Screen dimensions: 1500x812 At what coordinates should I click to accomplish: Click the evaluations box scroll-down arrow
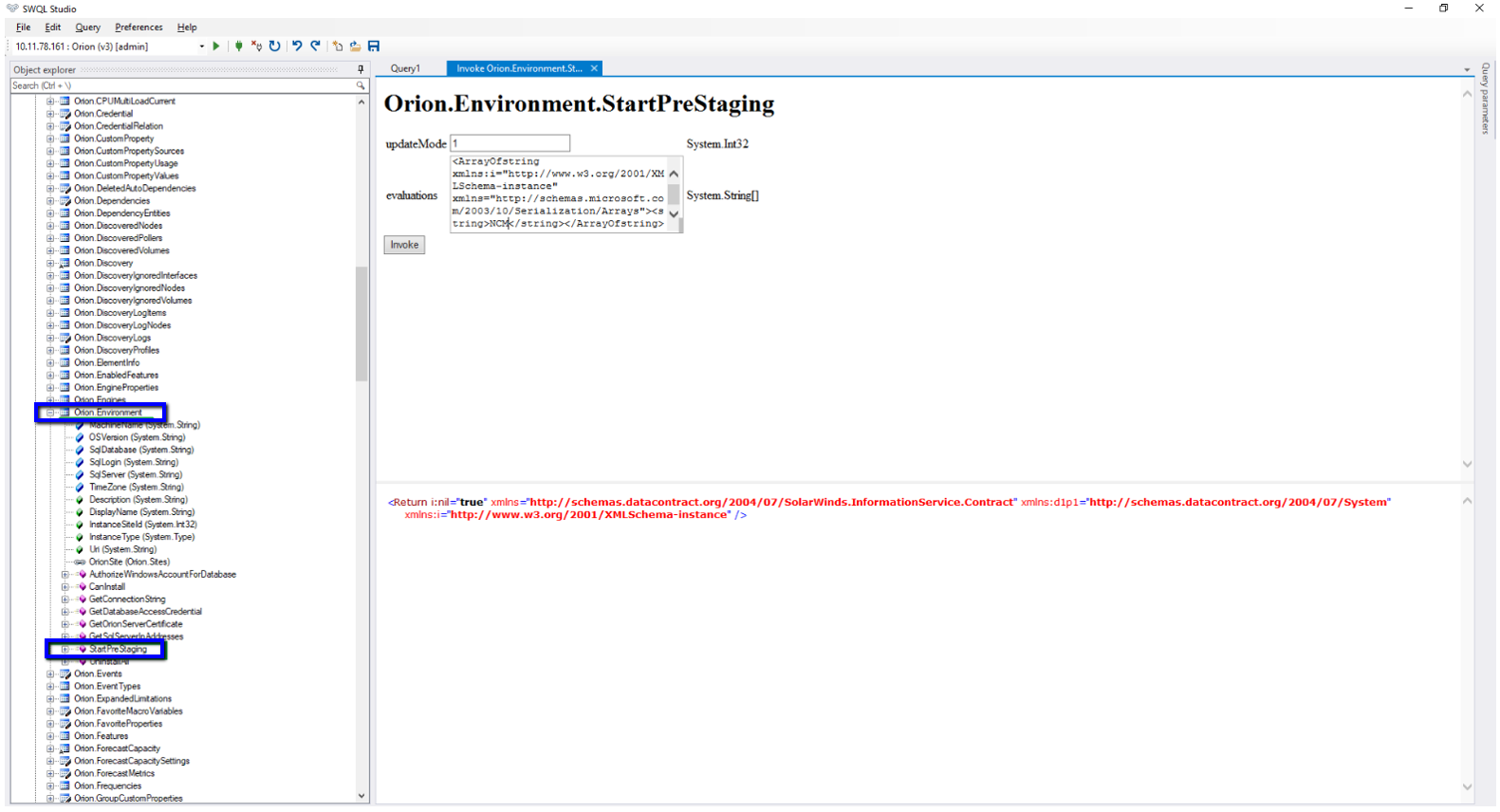pos(674,214)
